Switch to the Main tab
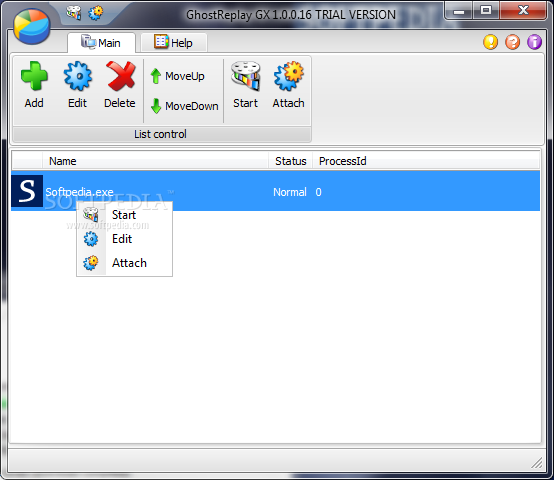Screen dimensions: 554x480 [x=101, y=43]
